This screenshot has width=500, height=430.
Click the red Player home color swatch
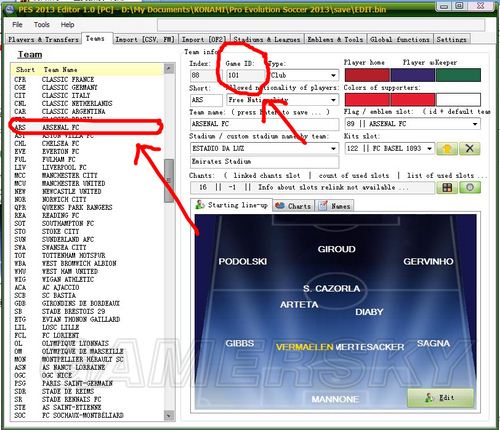[x=367, y=75]
